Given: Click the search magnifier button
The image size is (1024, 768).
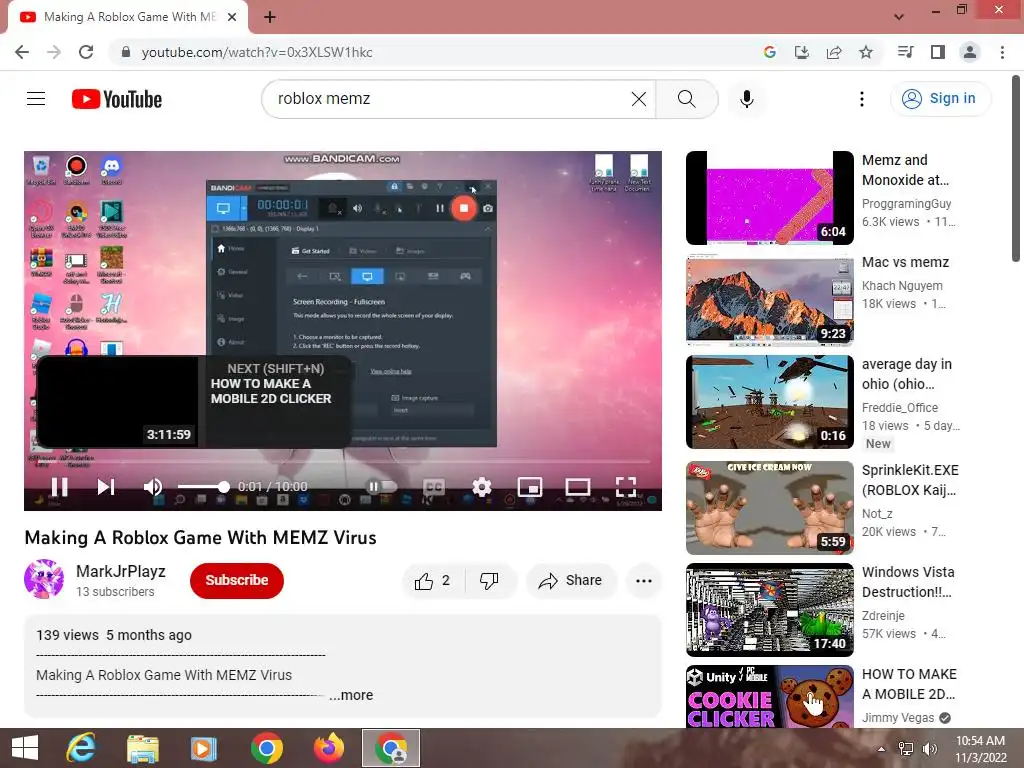Looking at the screenshot, I should pos(686,99).
